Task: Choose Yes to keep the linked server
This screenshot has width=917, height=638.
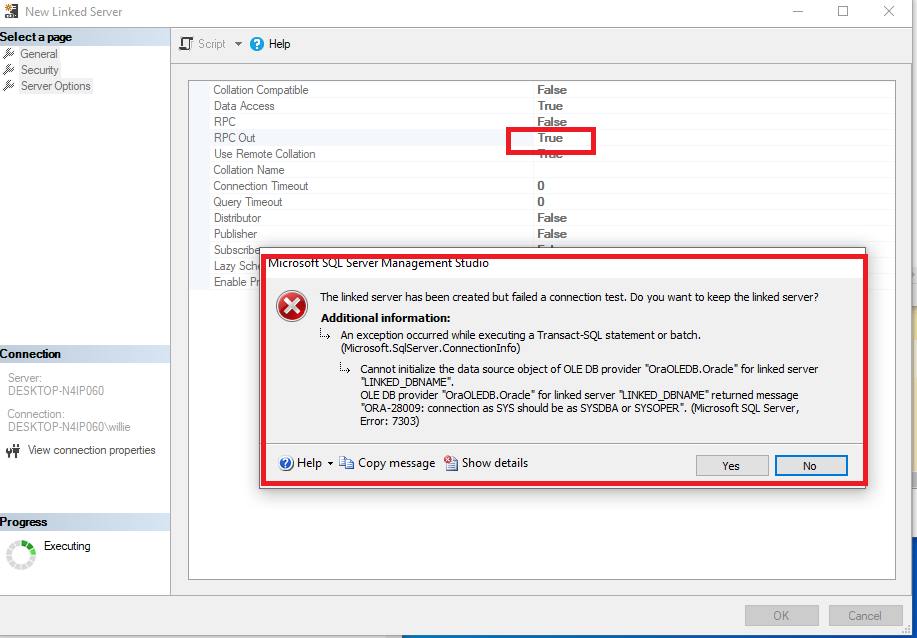Action: click(732, 465)
